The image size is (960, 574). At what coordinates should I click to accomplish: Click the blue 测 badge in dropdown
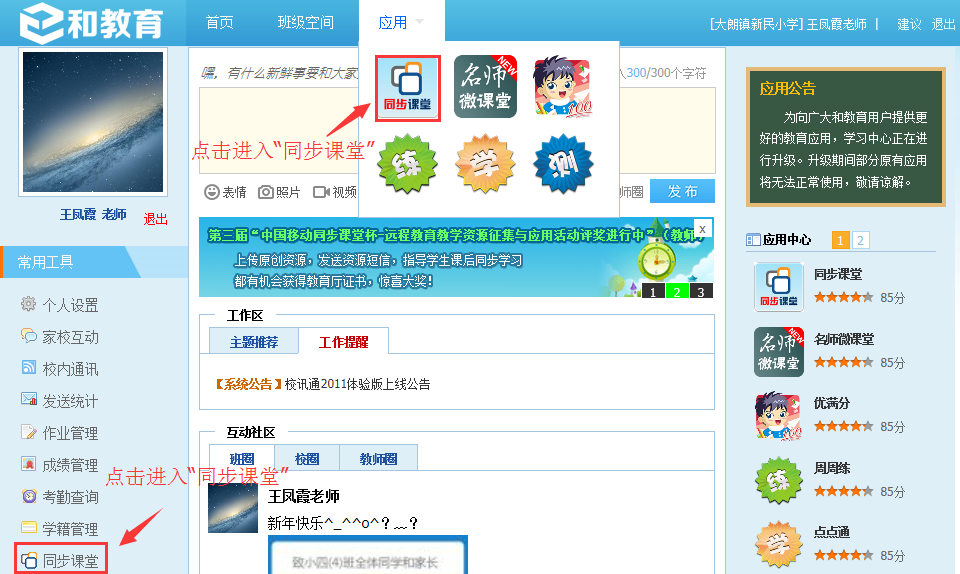(562, 163)
